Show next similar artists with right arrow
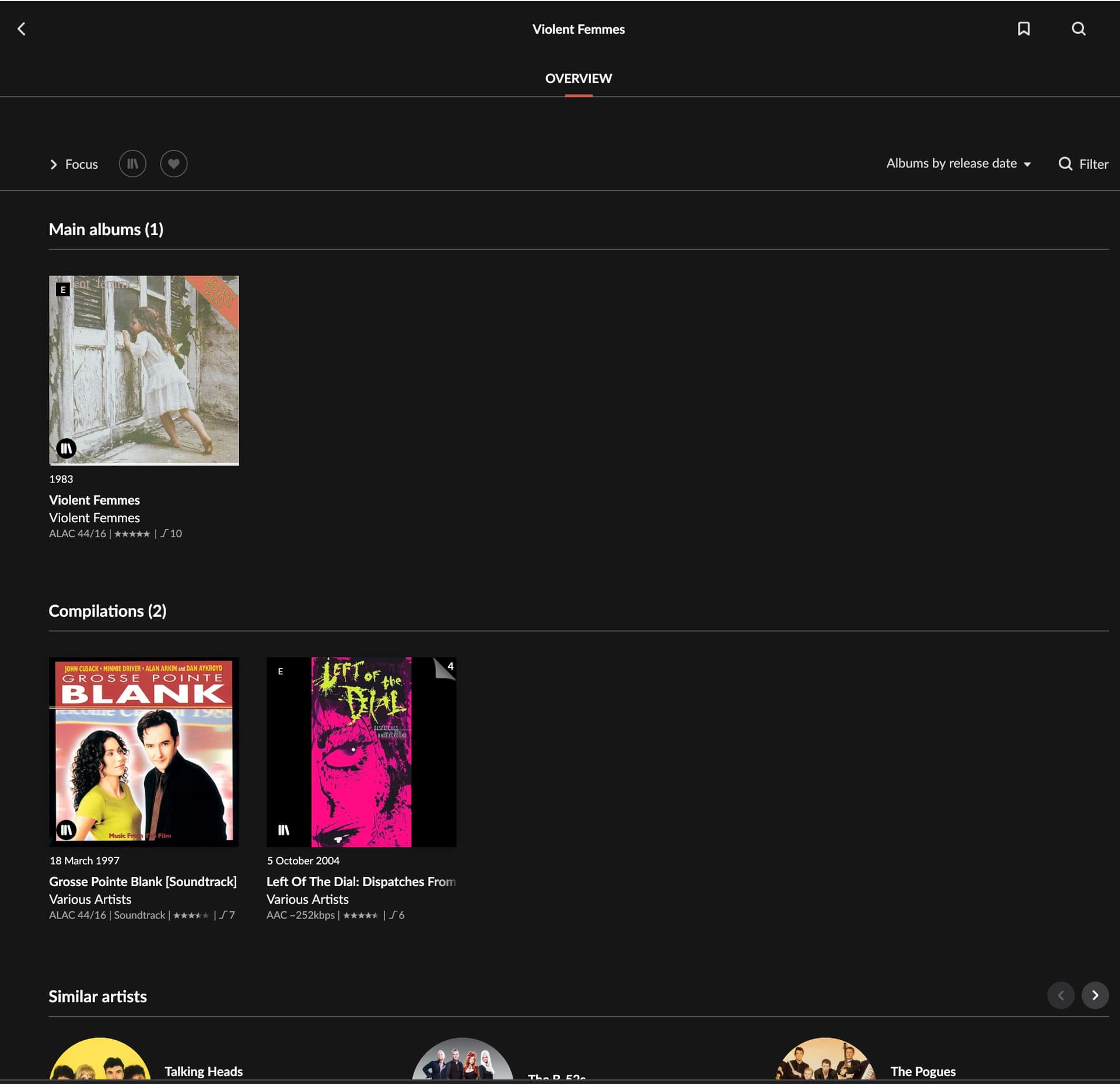This screenshot has width=1120, height=1084. pyautogui.click(x=1095, y=995)
